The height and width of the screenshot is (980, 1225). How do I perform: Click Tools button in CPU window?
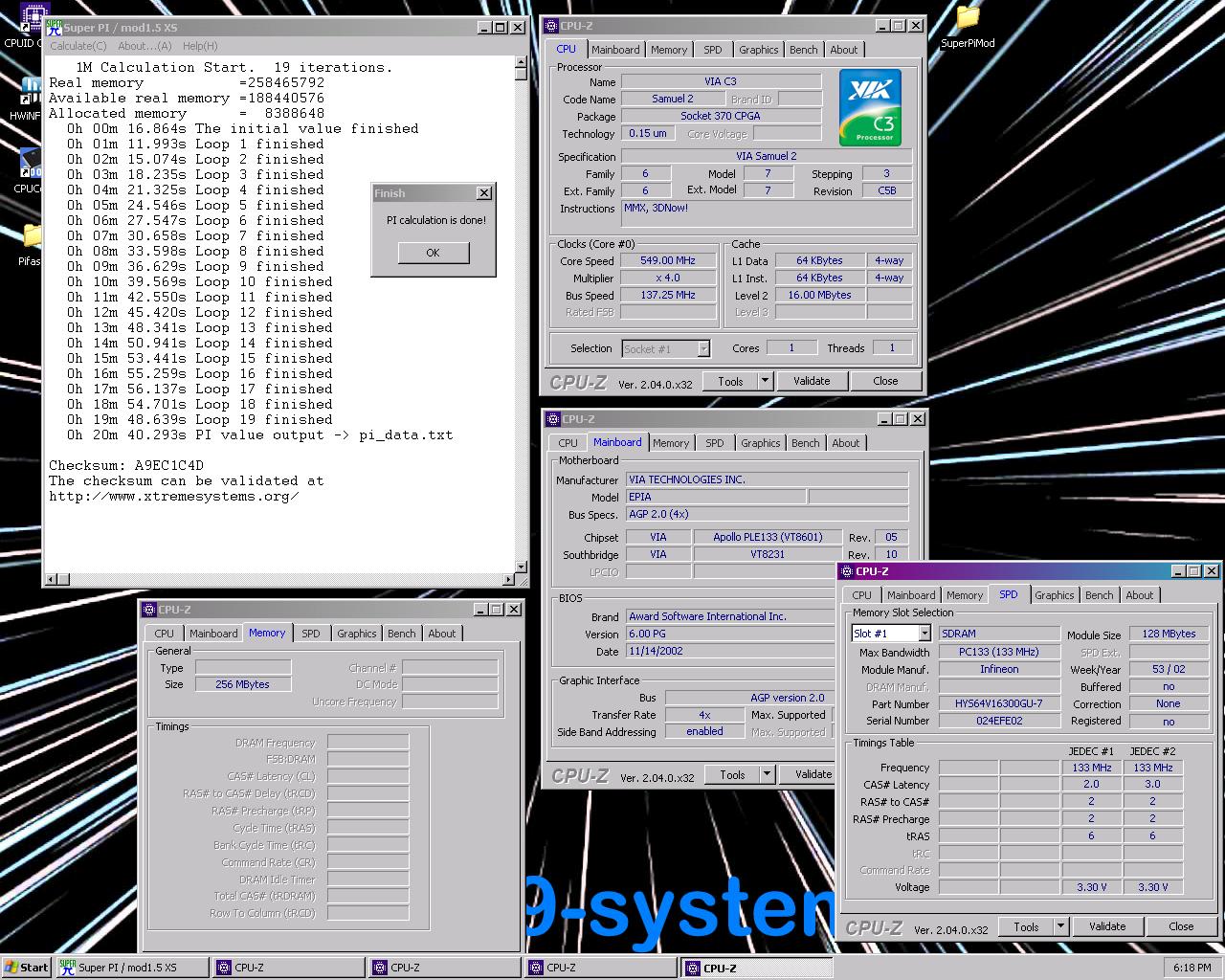pyautogui.click(x=730, y=381)
